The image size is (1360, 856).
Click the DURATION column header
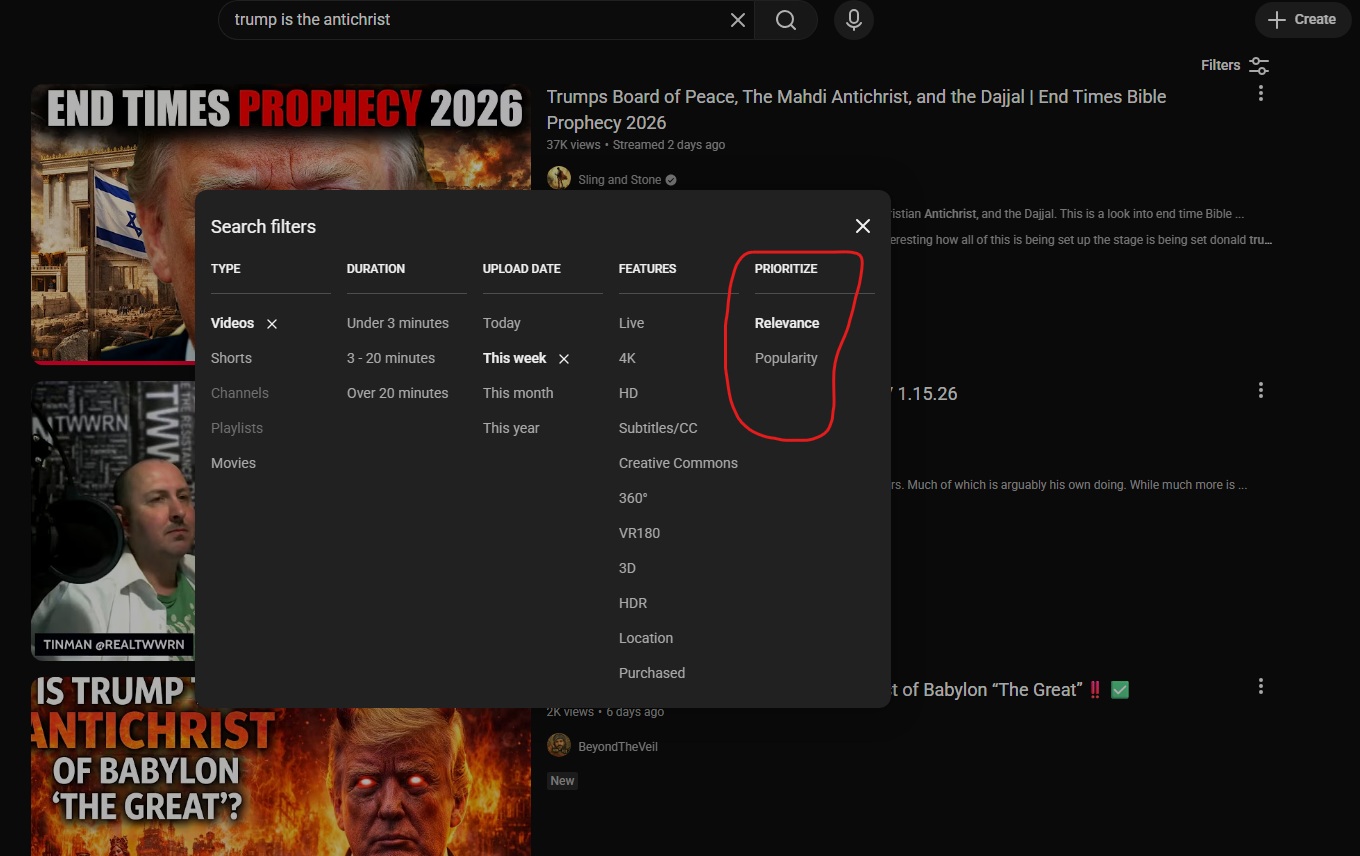click(376, 268)
